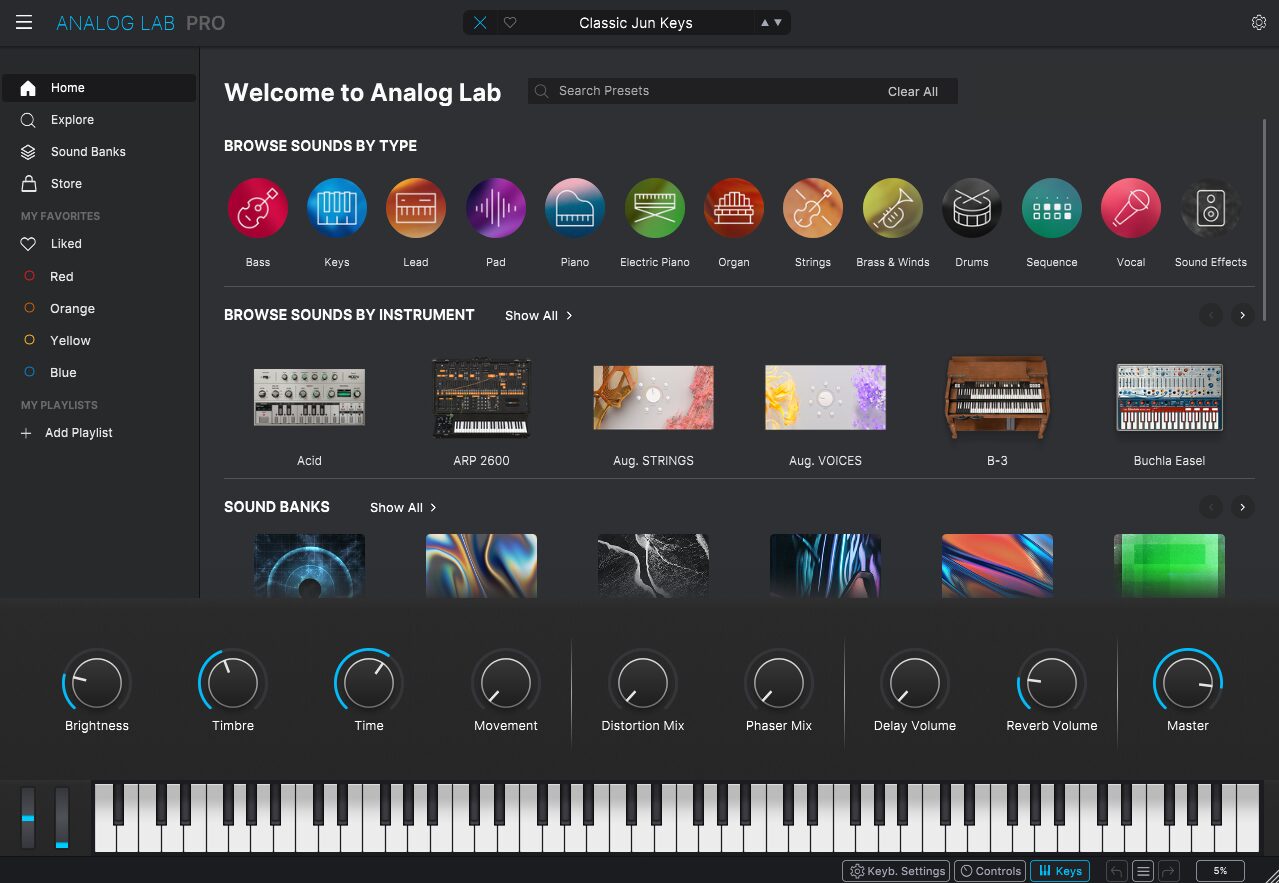Viewport: 1279px width, 883px height.
Task: Open settings gear in top right
Action: coord(1258,23)
